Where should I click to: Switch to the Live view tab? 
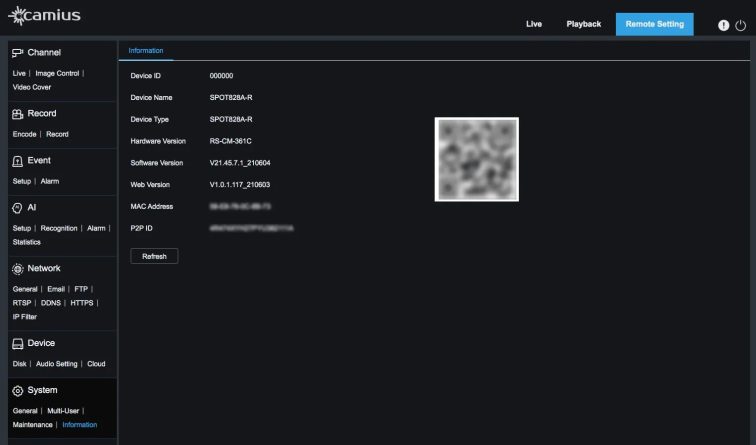[534, 24]
